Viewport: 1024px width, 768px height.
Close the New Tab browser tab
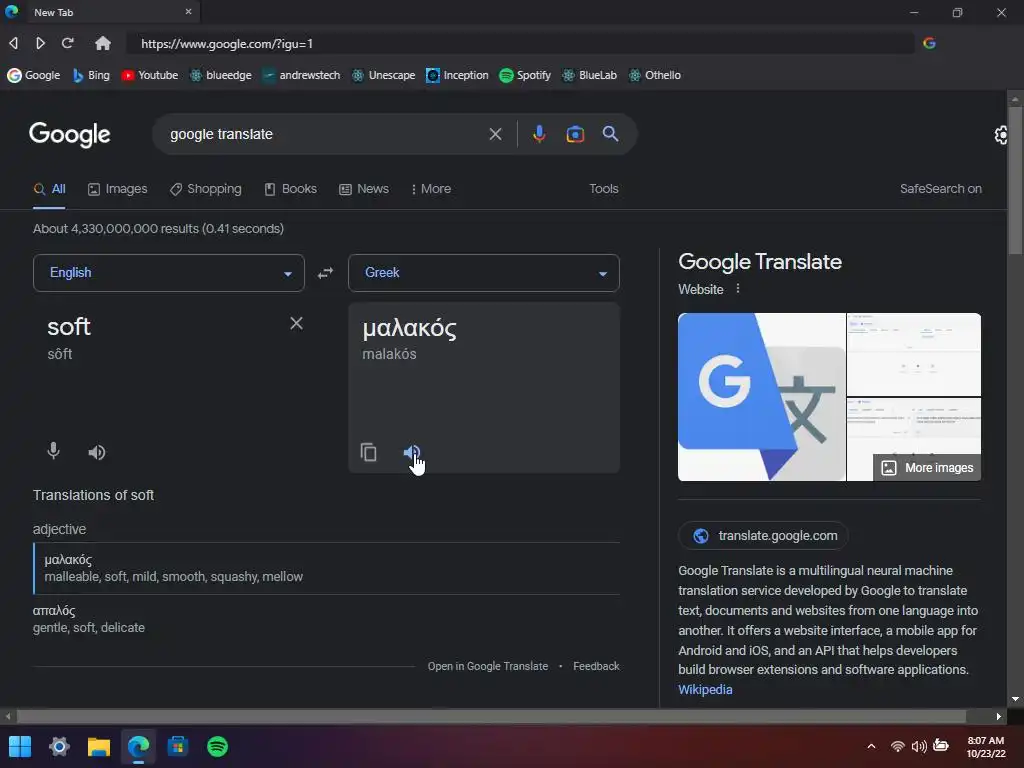(188, 12)
